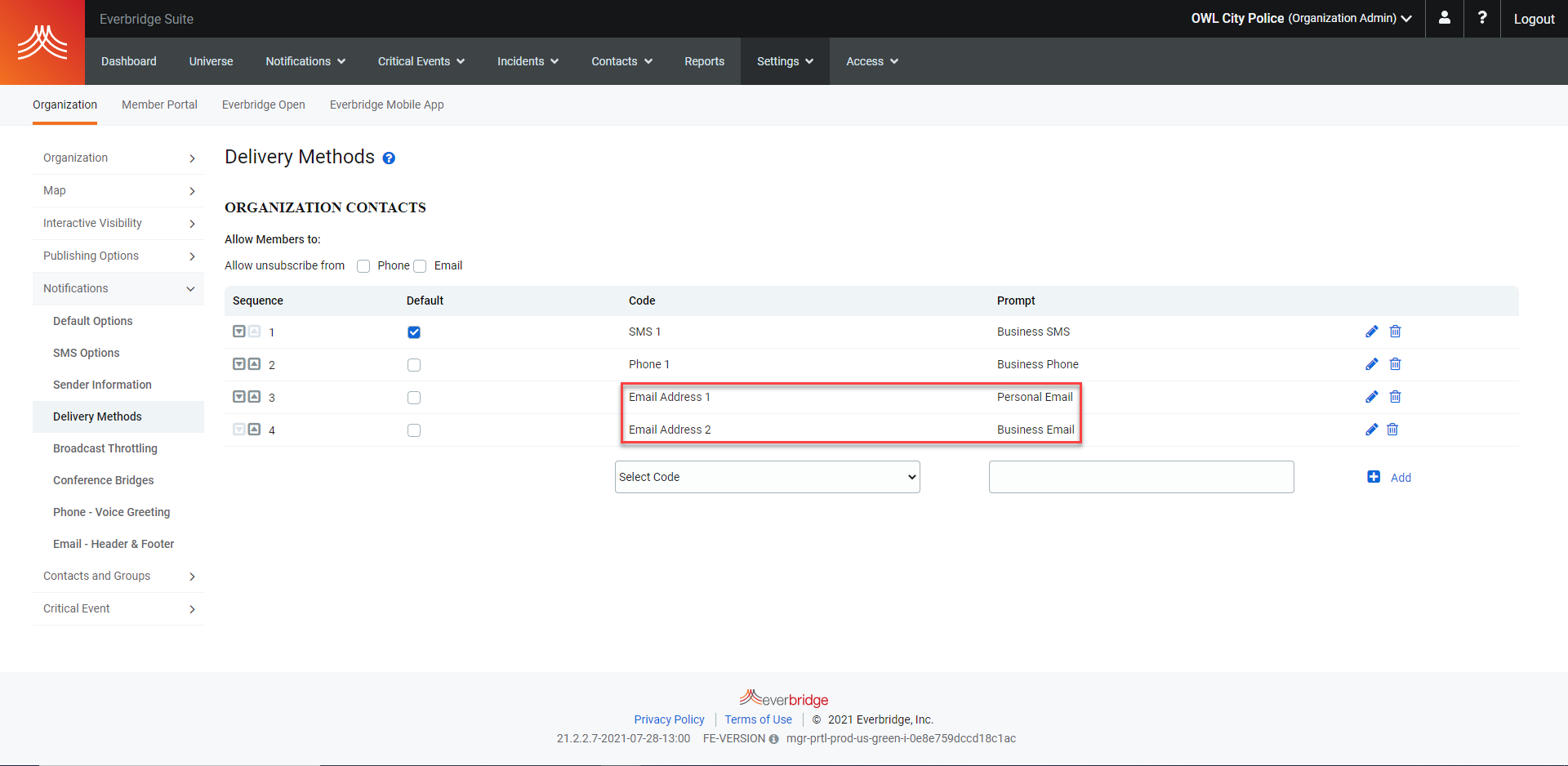Click the Delivery Methods help icon

tap(389, 158)
